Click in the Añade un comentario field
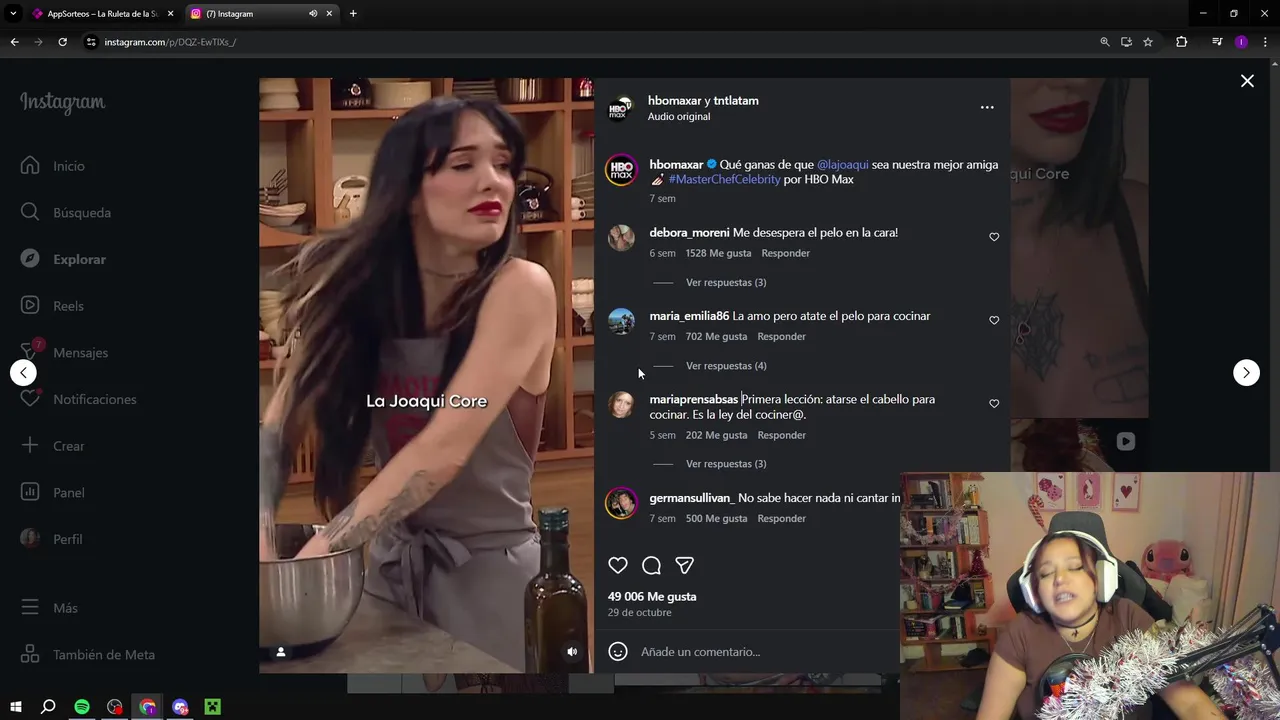This screenshot has width=1280, height=720. 765,652
